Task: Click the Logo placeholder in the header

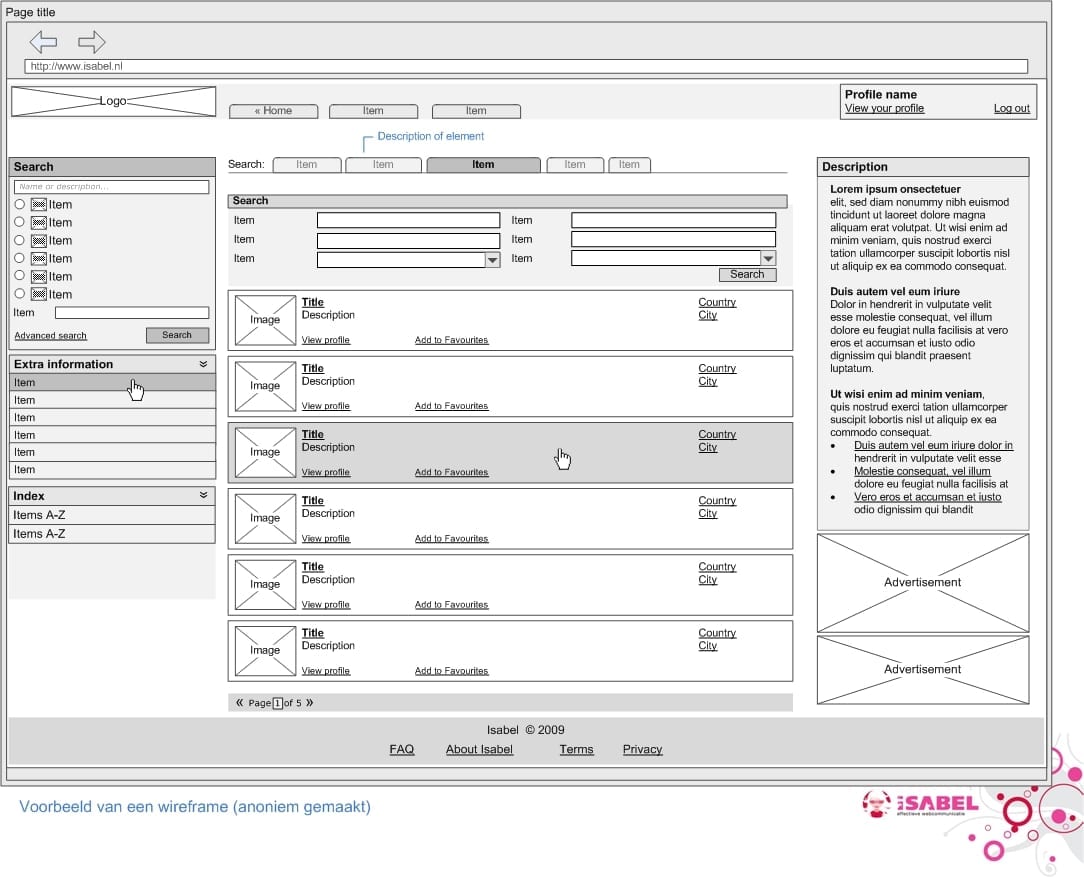Action: [113, 101]
